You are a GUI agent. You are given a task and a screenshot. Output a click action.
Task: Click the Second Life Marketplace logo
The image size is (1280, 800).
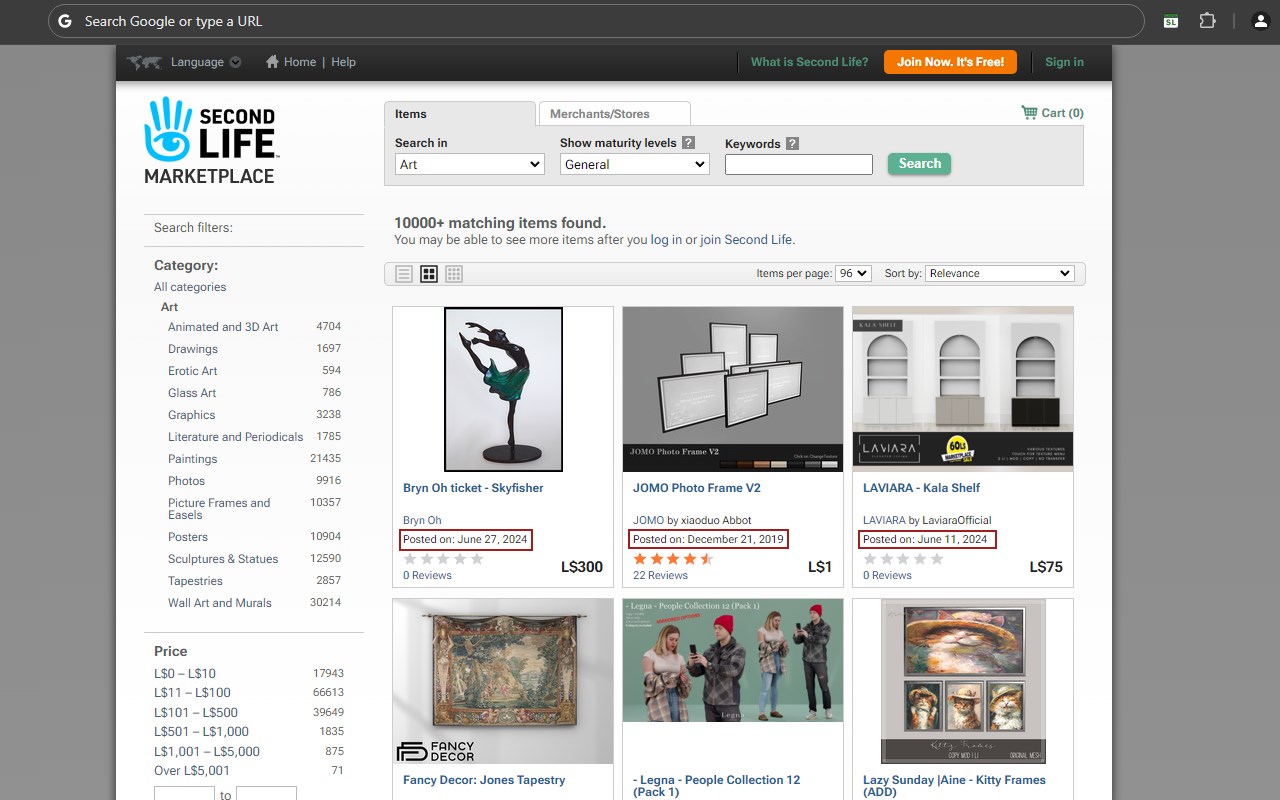(x=210, y=141)
